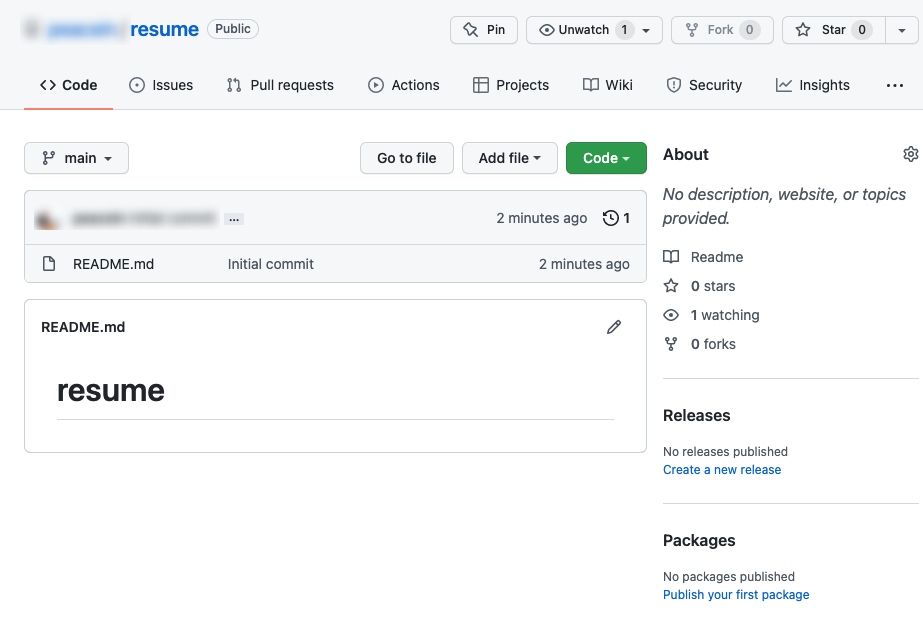Click the Readme link in About
This screenshot has width=923, height=633.
coord(717,257)
